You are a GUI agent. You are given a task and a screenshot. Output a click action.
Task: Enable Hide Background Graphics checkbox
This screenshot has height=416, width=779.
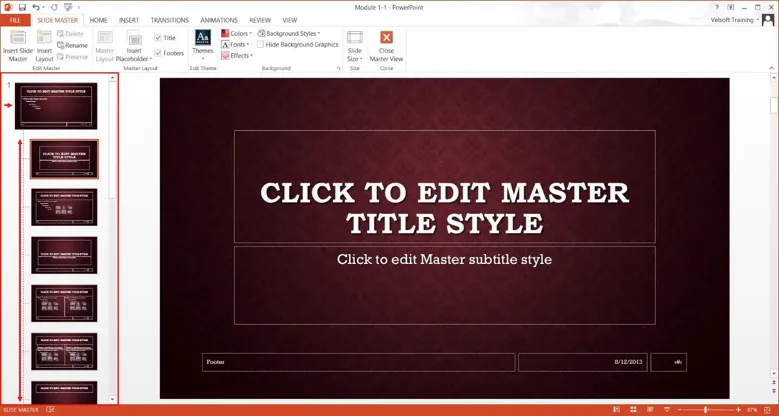(x=260, y=44)
